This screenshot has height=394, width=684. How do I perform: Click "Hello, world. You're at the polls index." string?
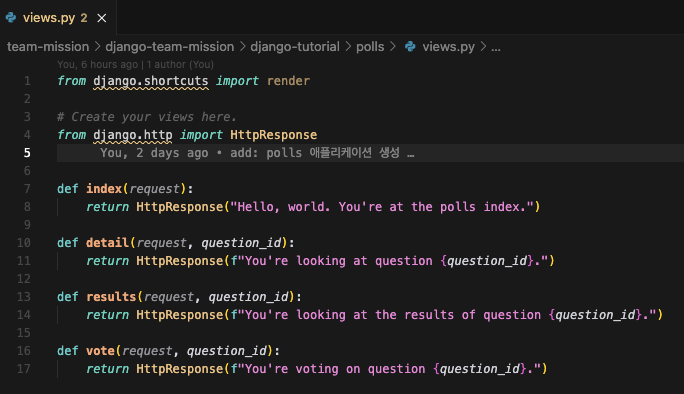coord(382,207)
